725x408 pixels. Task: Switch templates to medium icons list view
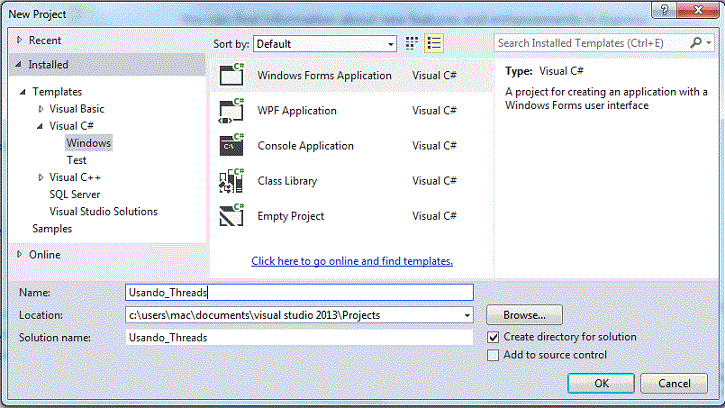click(x=434, y=43)
